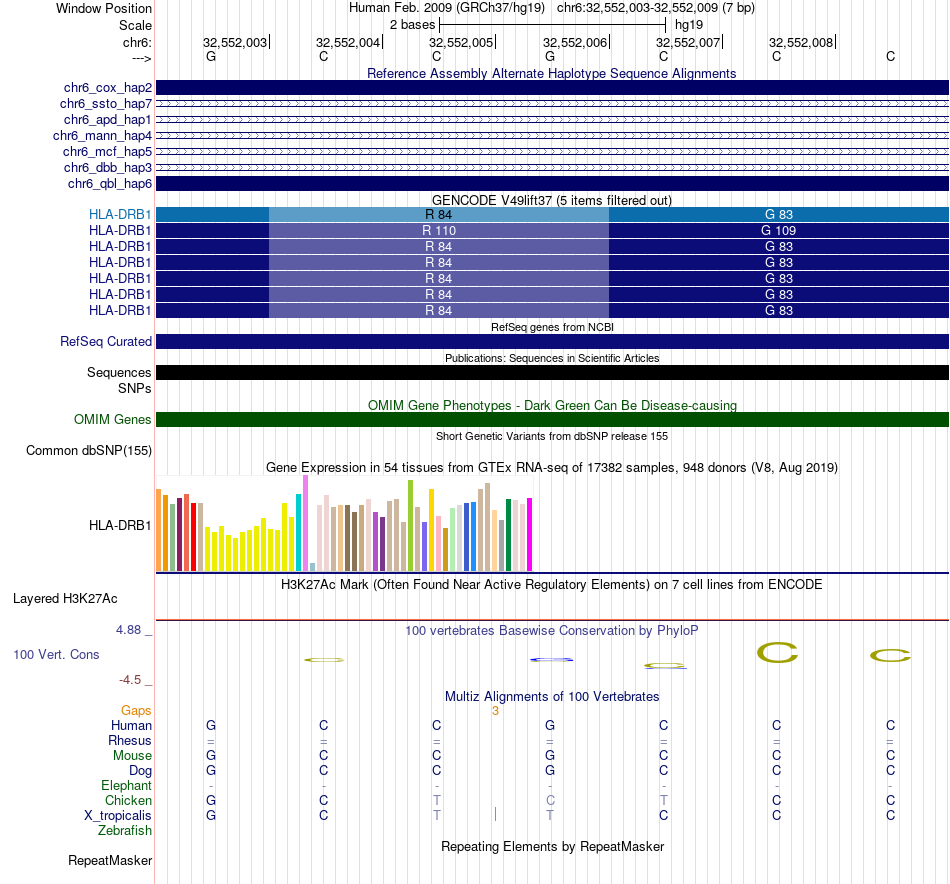Select the chr6_ssto_hap7 track label
This screenshot has height=884, width=950.
[106, 104]
